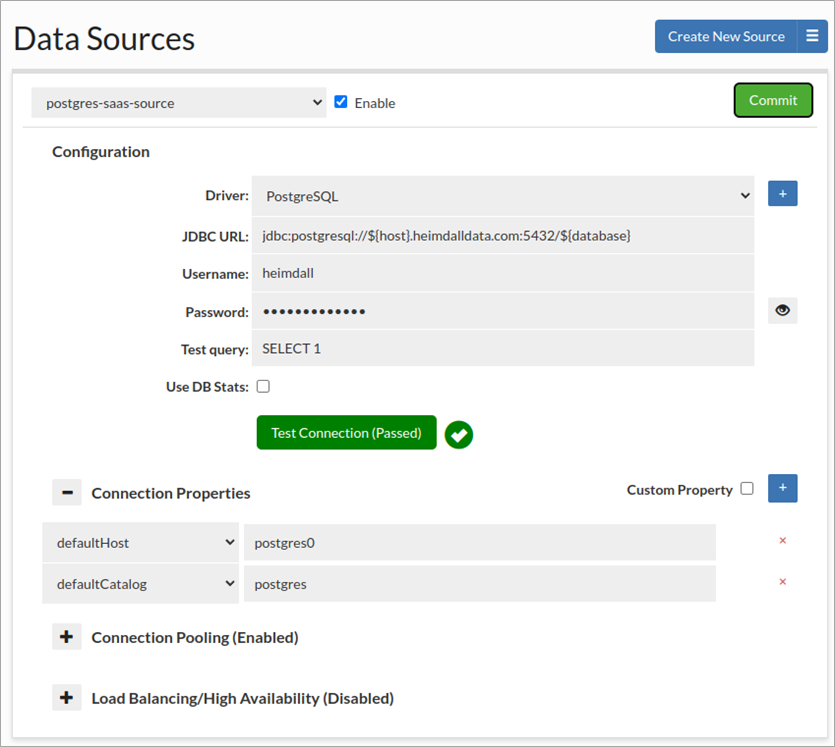Viewport: 835px width, 747px height.
Task: Uncheck the Enable checkbox
Action: coord(341,101)
